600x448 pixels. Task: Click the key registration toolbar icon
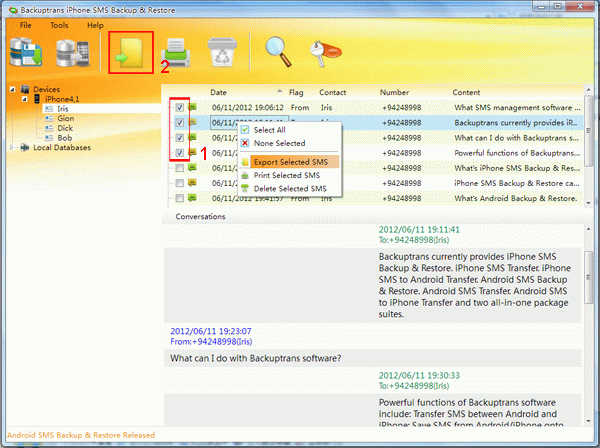click(x=326, y=53)
